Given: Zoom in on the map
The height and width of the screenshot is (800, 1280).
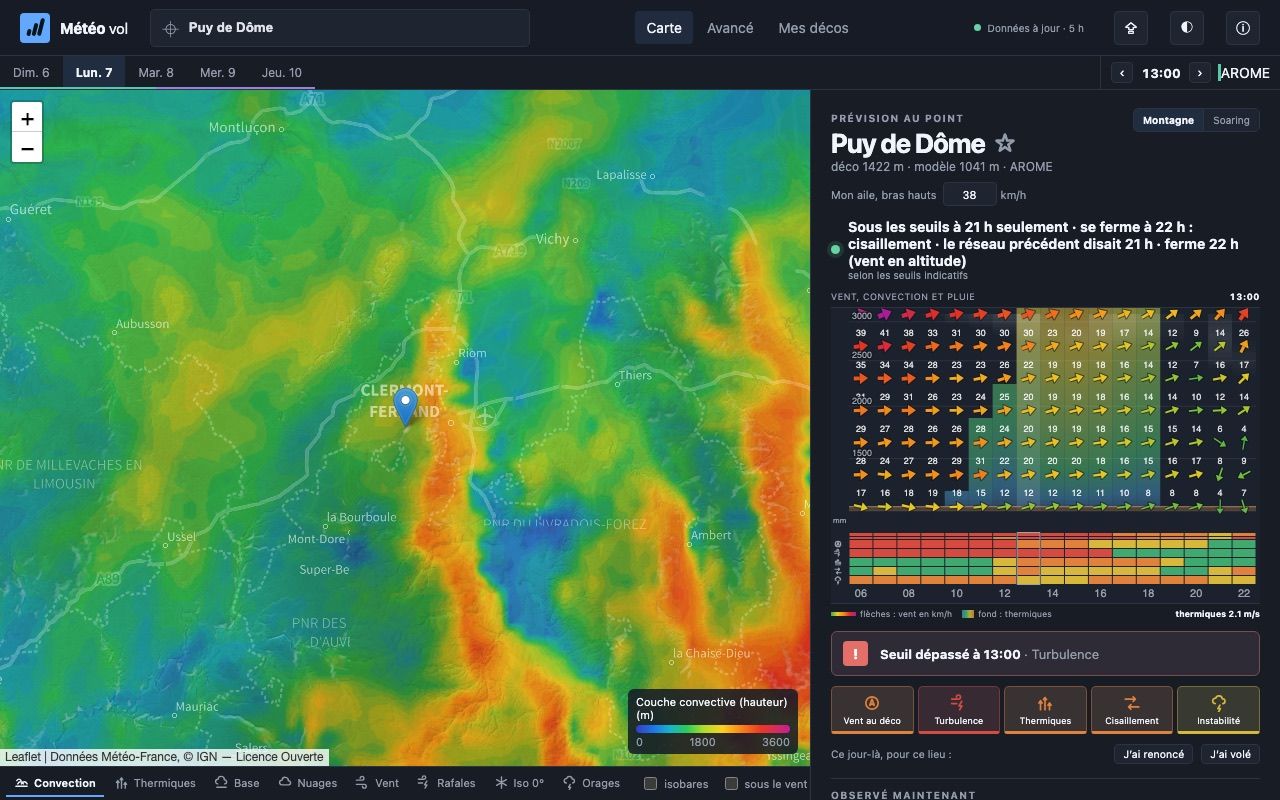Looking at the screenshot, I should [27, 118].
